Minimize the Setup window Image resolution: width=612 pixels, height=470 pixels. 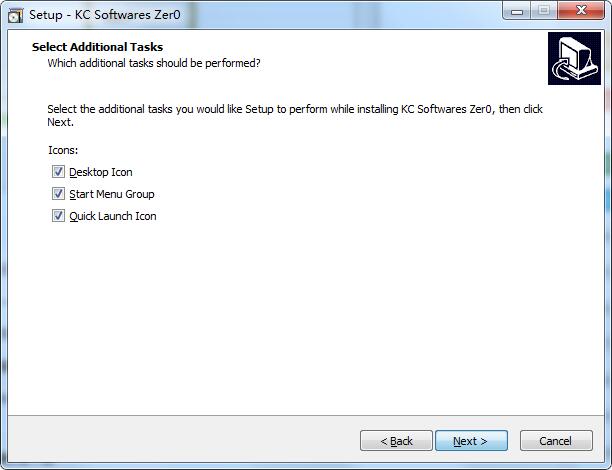(x=517, y=11)
